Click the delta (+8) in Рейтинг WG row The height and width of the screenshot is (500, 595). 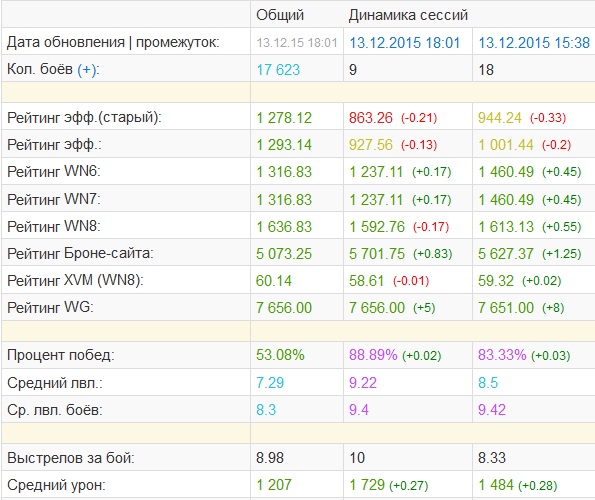[553, 308]
